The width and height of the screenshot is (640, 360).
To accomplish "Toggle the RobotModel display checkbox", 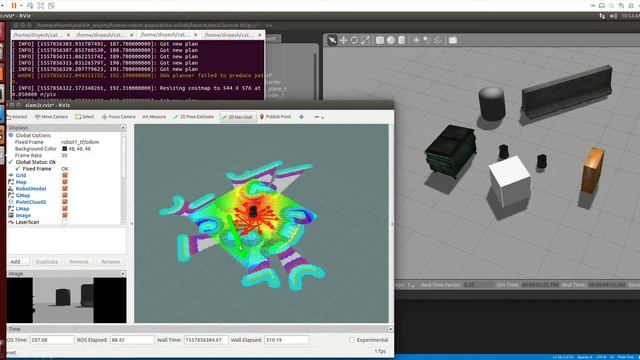I will click(x=64, y=189).
